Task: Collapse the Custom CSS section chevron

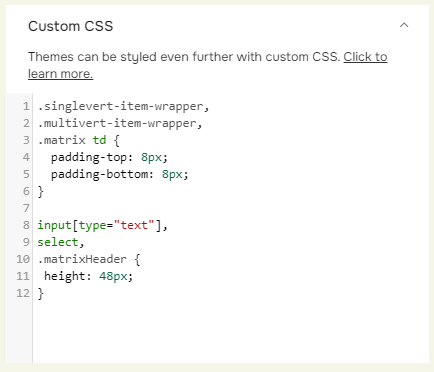Action: [x=404, y=25]
